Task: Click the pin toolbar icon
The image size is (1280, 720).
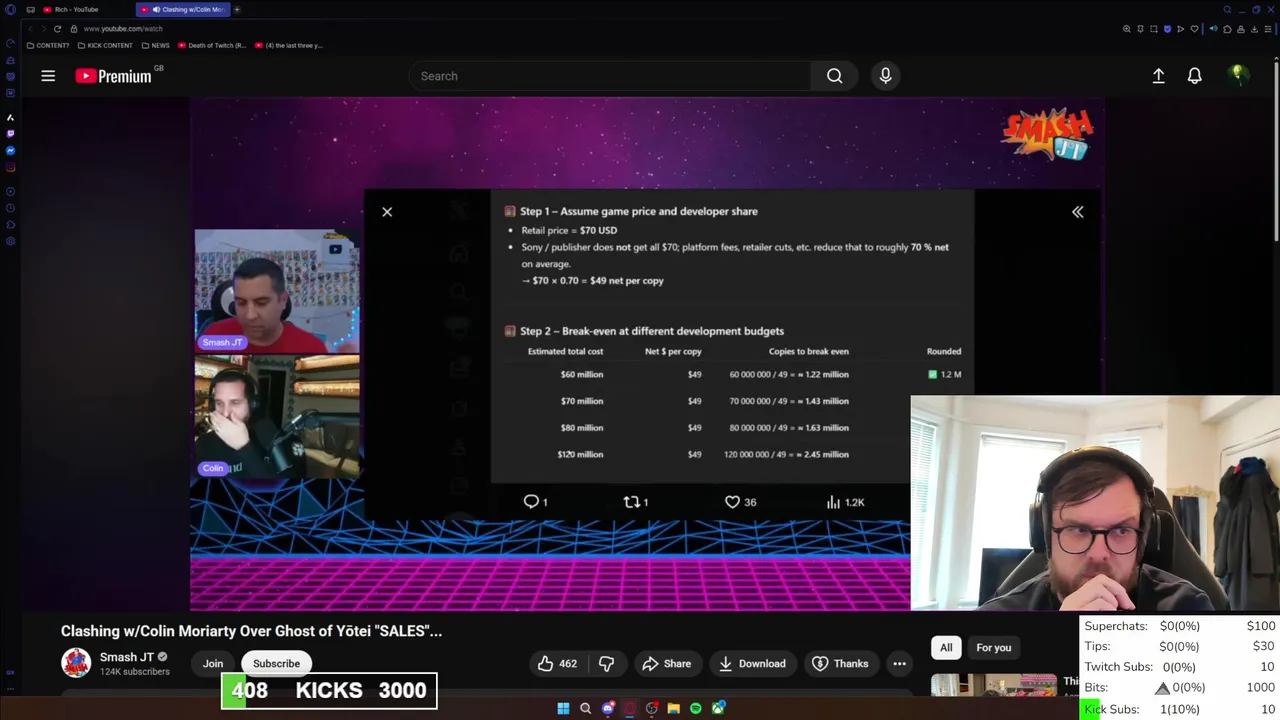Action: click(x=1140, y=29)
